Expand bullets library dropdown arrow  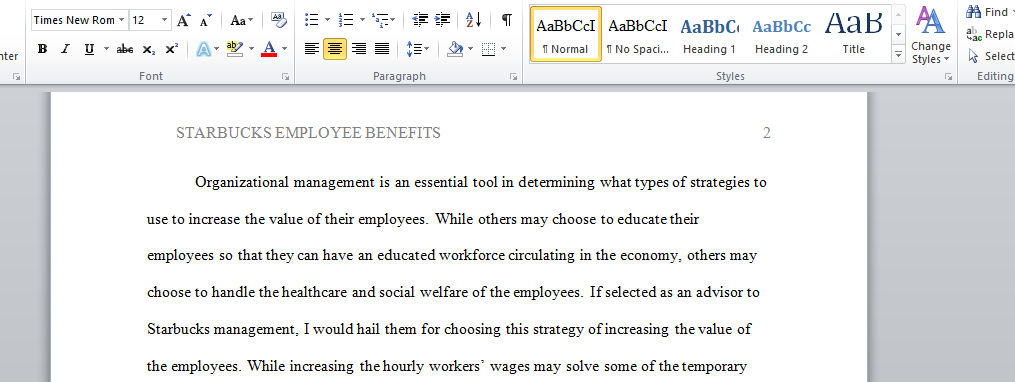click(x=328, y=20)
